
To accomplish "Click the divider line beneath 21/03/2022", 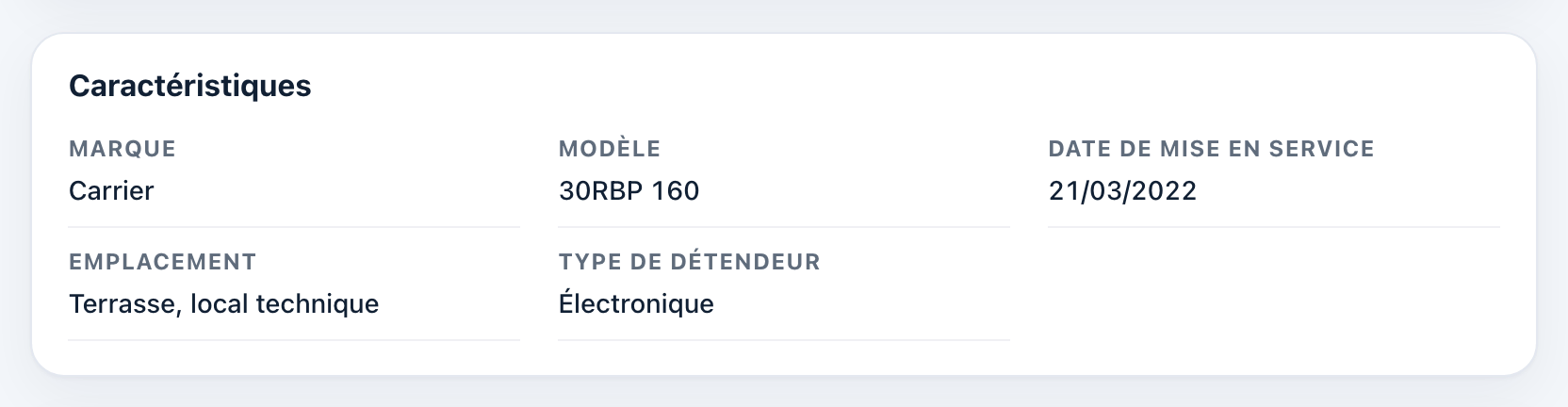I will [x=1274, y=227].
